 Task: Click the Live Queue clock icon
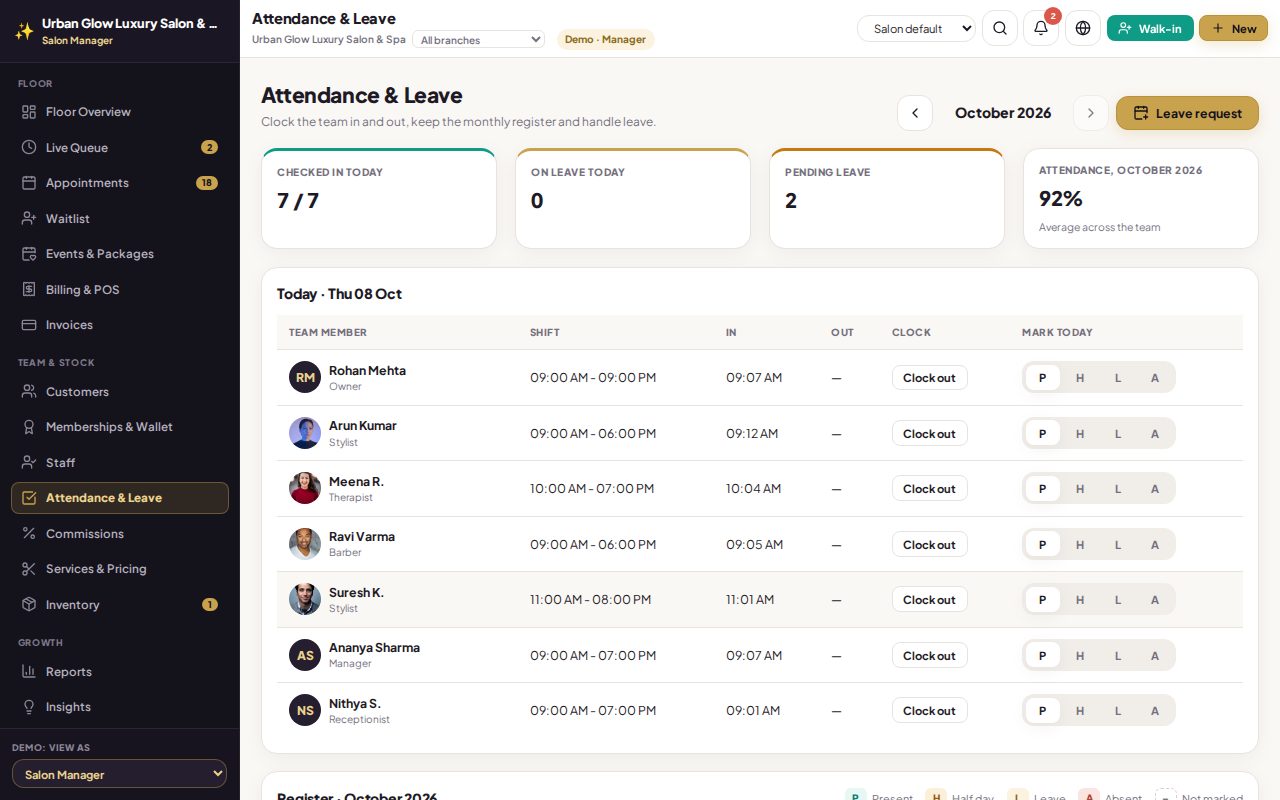(x=29, y=147)
